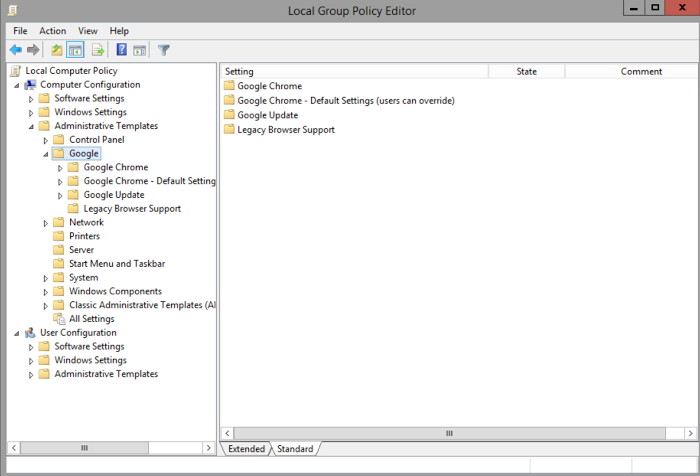Expand the Control Panel tree node
Viewport: 700px width, 476px height.
click(46, 140)
